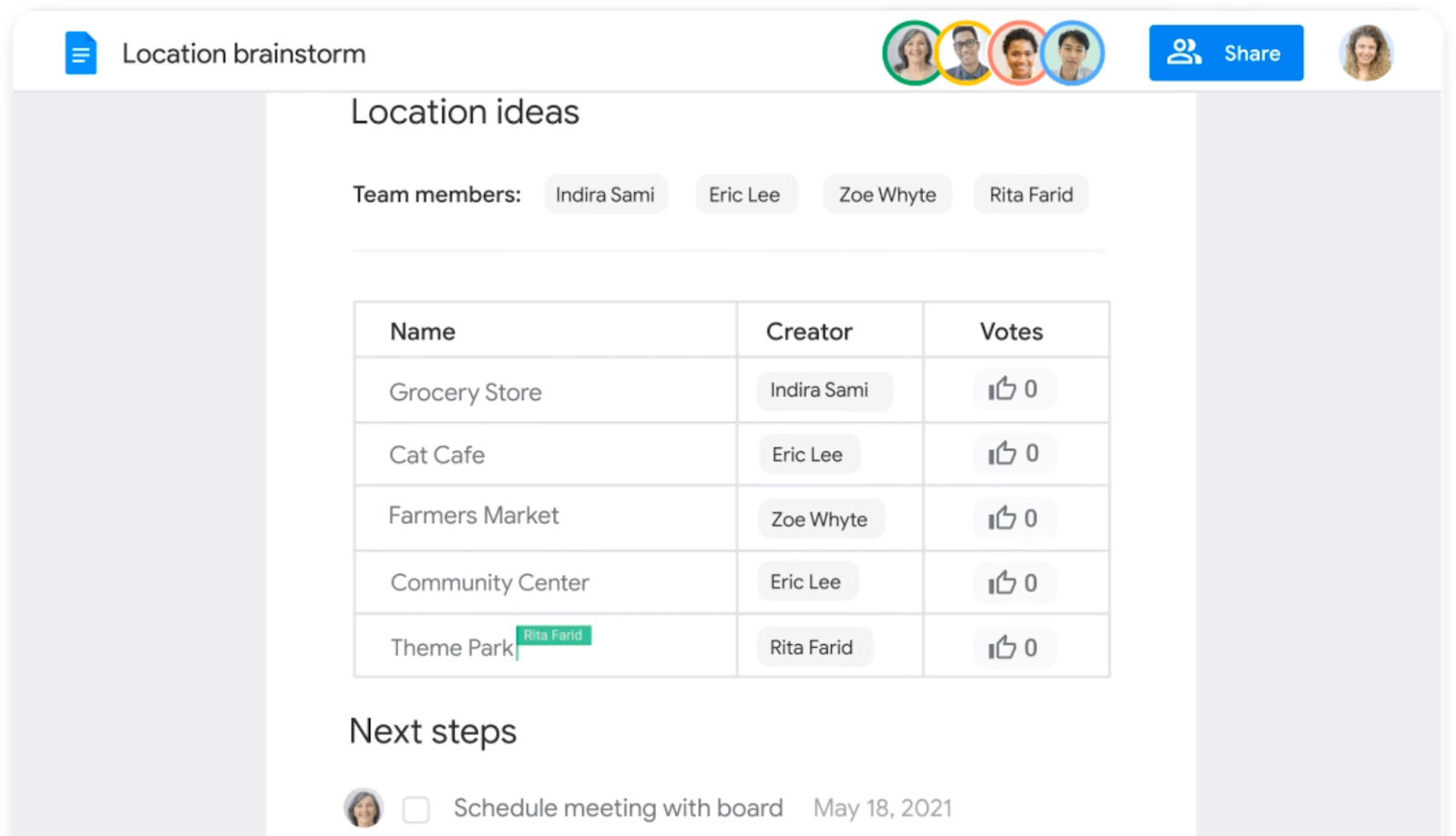
Task: Open the Zoe Whyte team member chip
Action: click(x=887, y=195)
